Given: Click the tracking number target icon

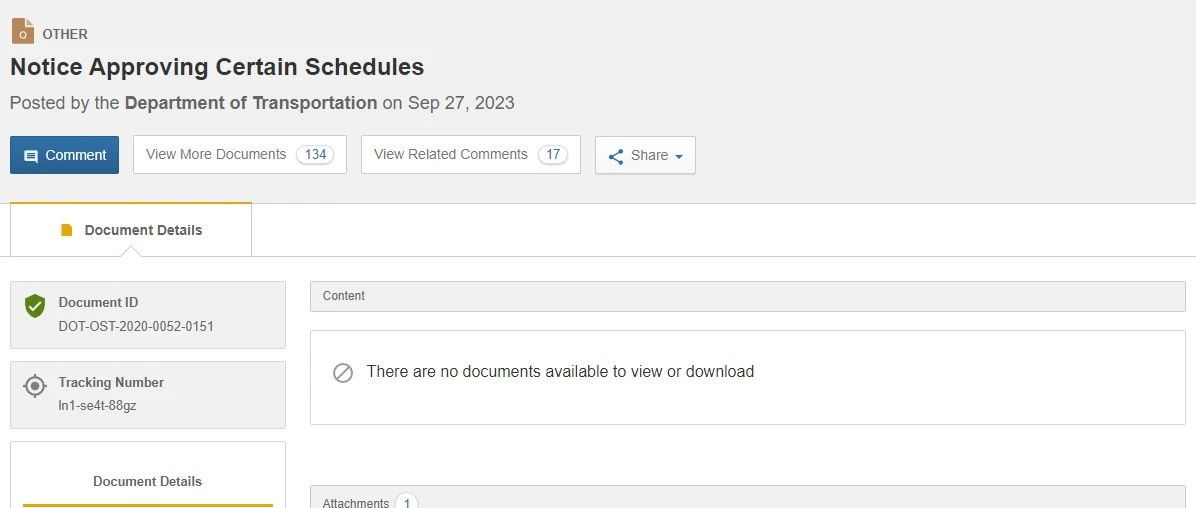Looking at the screenshot, I should (x=35, y=386).
